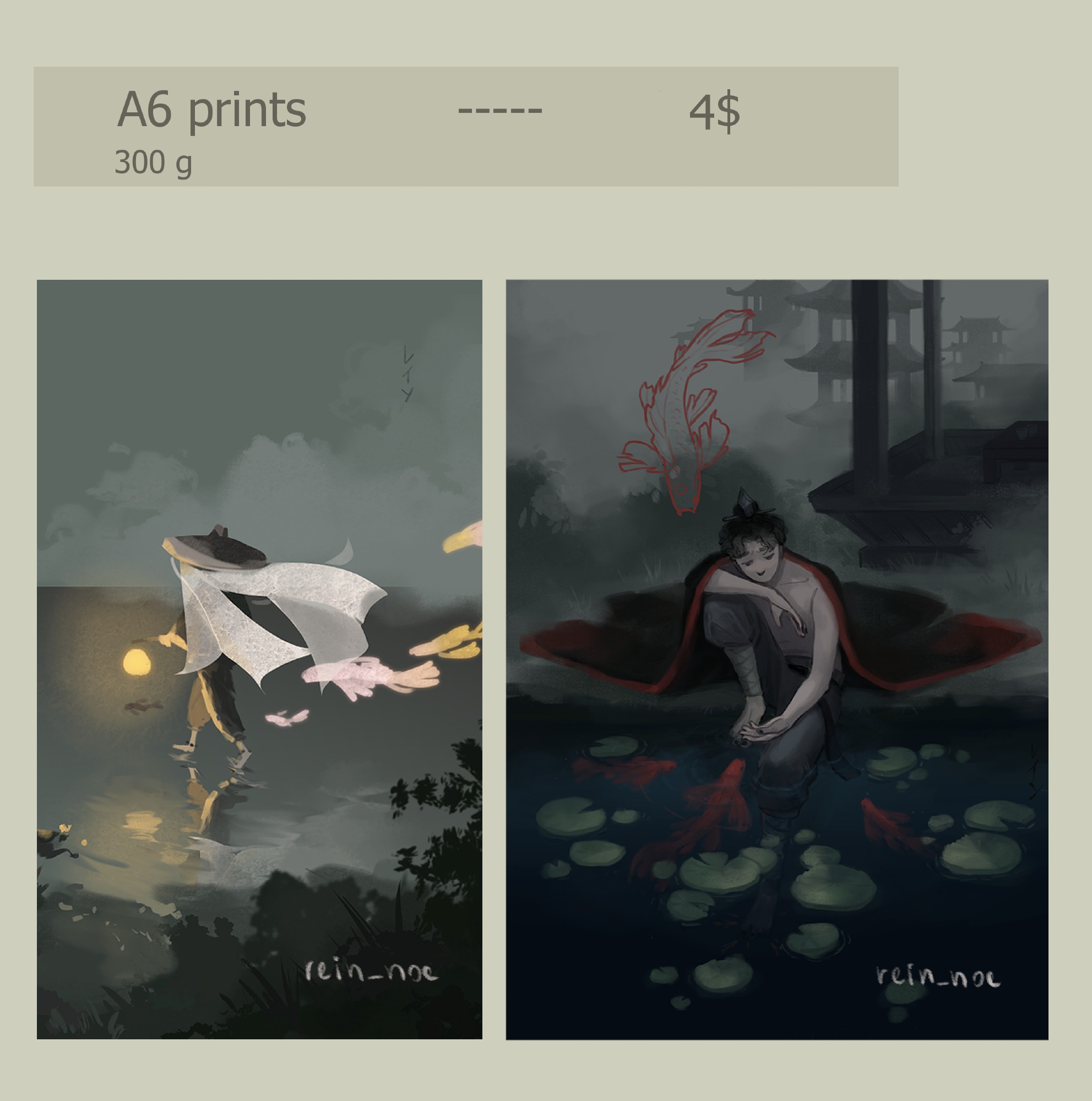This screenshot has width=1092, height=1101.
Task: Click the yellow fish at left print's edge
Action: point(463,537)
